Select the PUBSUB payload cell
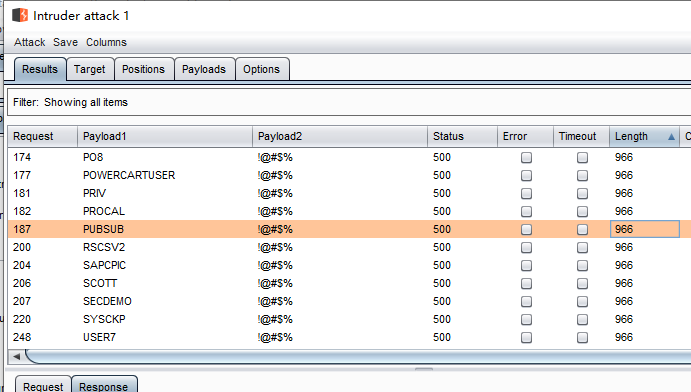 (x=104, y=229)
